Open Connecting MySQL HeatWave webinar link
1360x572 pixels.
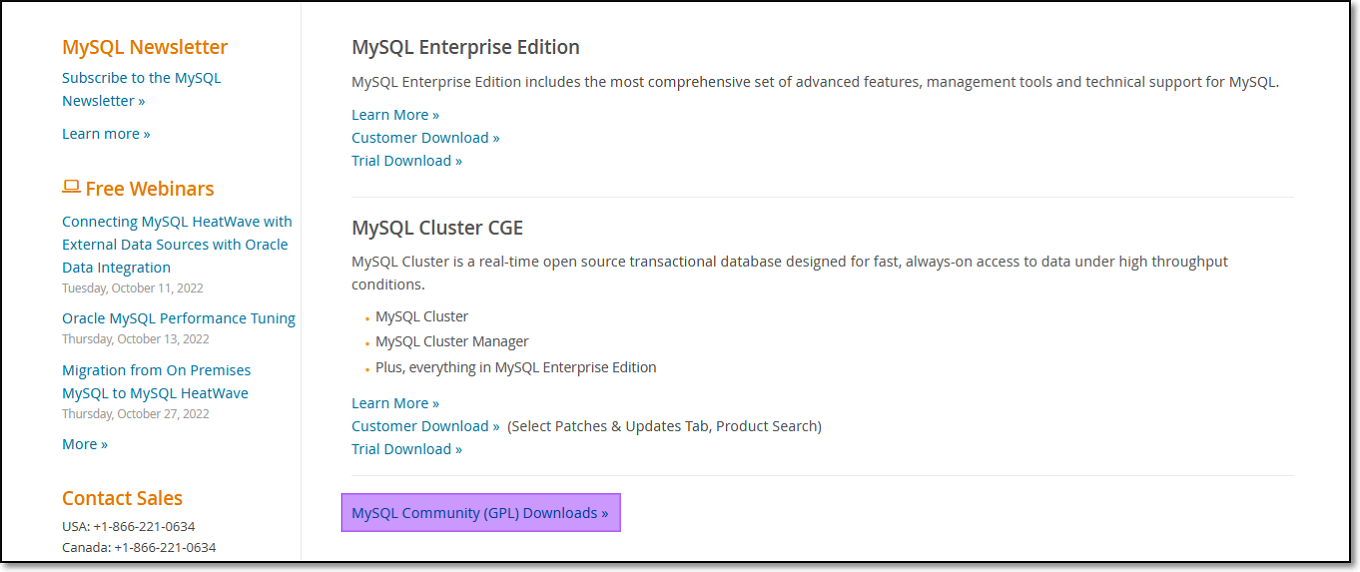(x=176, y=244)
